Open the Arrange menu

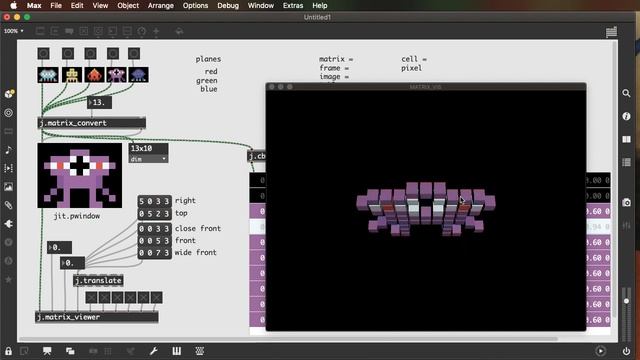coord(160,5)
